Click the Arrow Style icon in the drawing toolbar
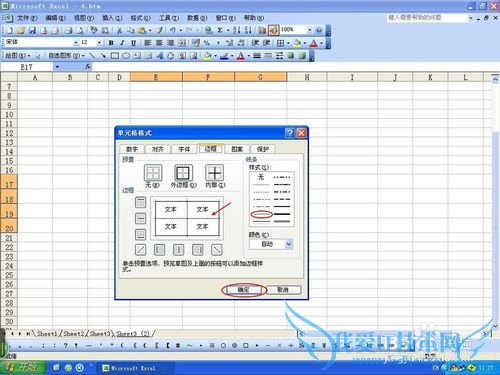 (x=279, y=56)
